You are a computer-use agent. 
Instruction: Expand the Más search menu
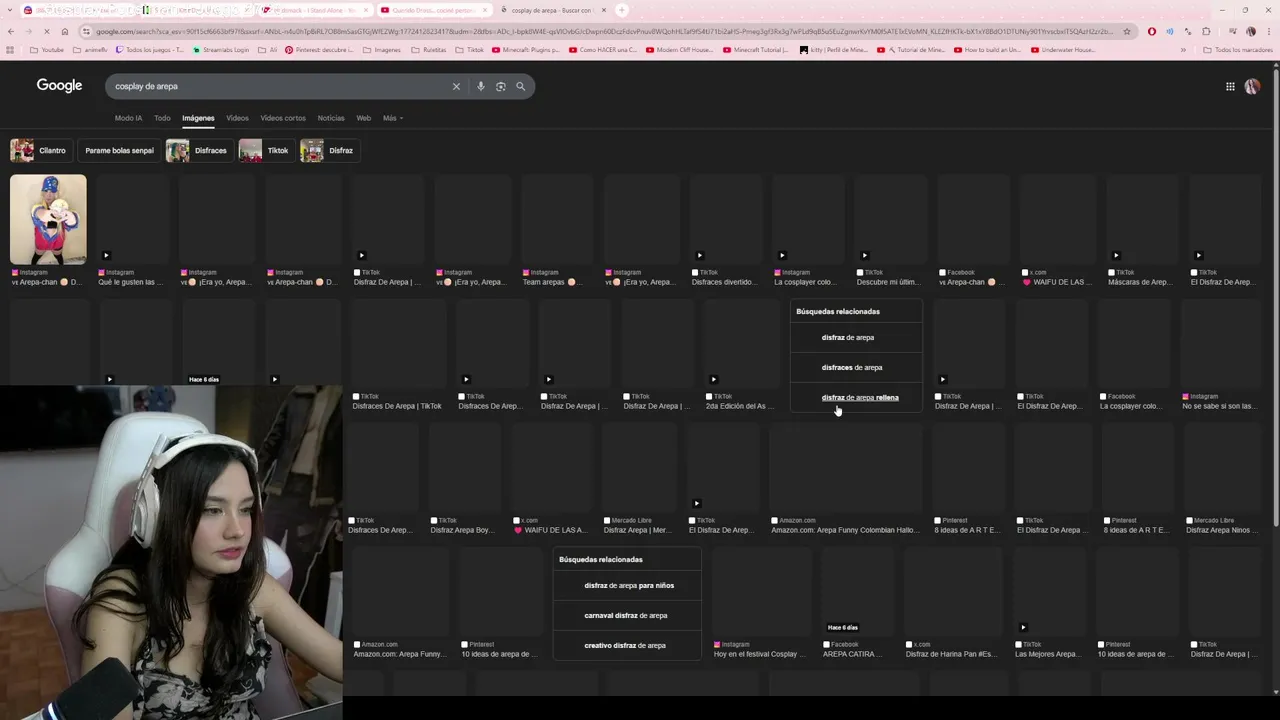pos(392,118)
